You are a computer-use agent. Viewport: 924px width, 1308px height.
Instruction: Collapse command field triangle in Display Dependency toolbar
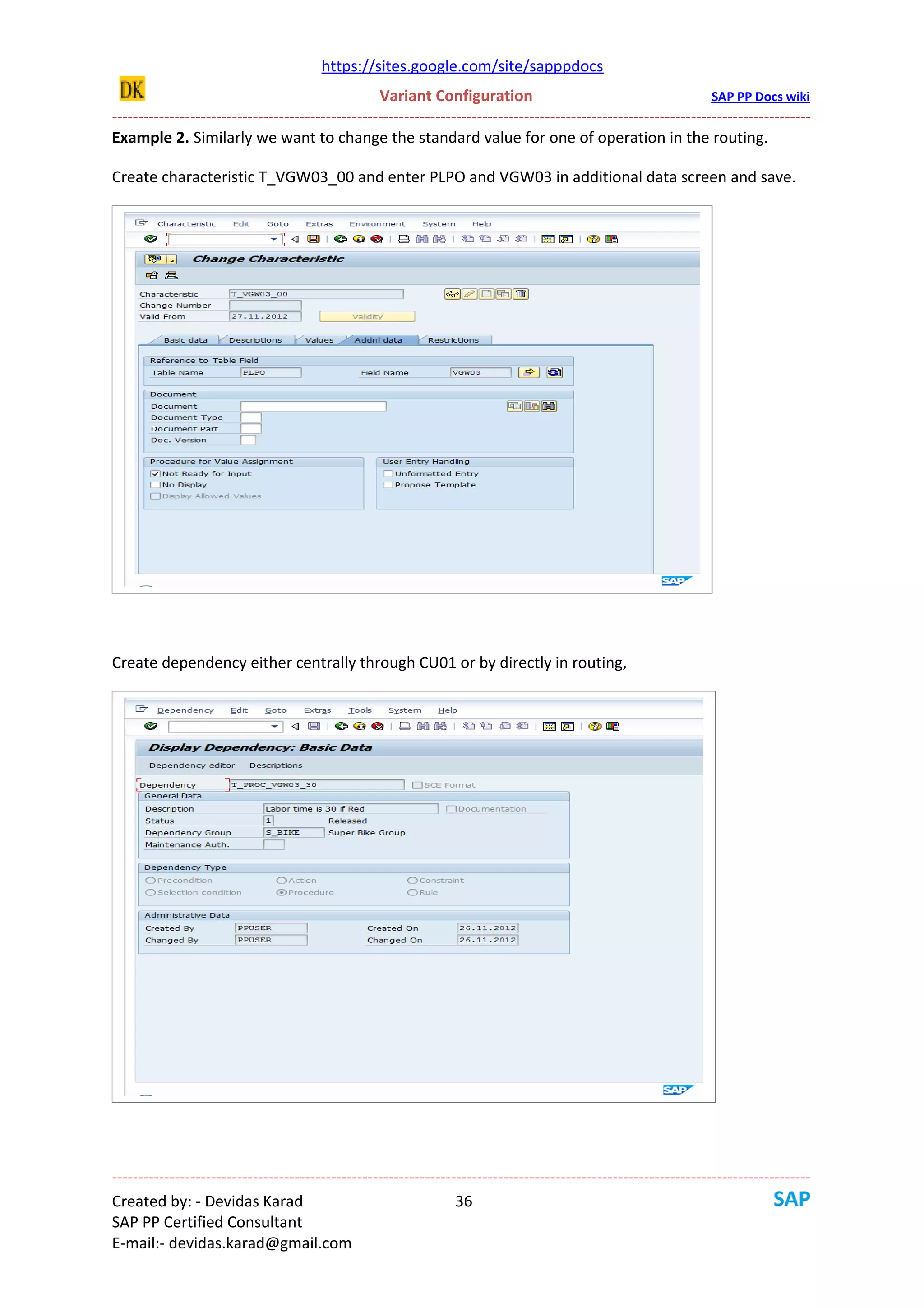[x=296, y=726]
